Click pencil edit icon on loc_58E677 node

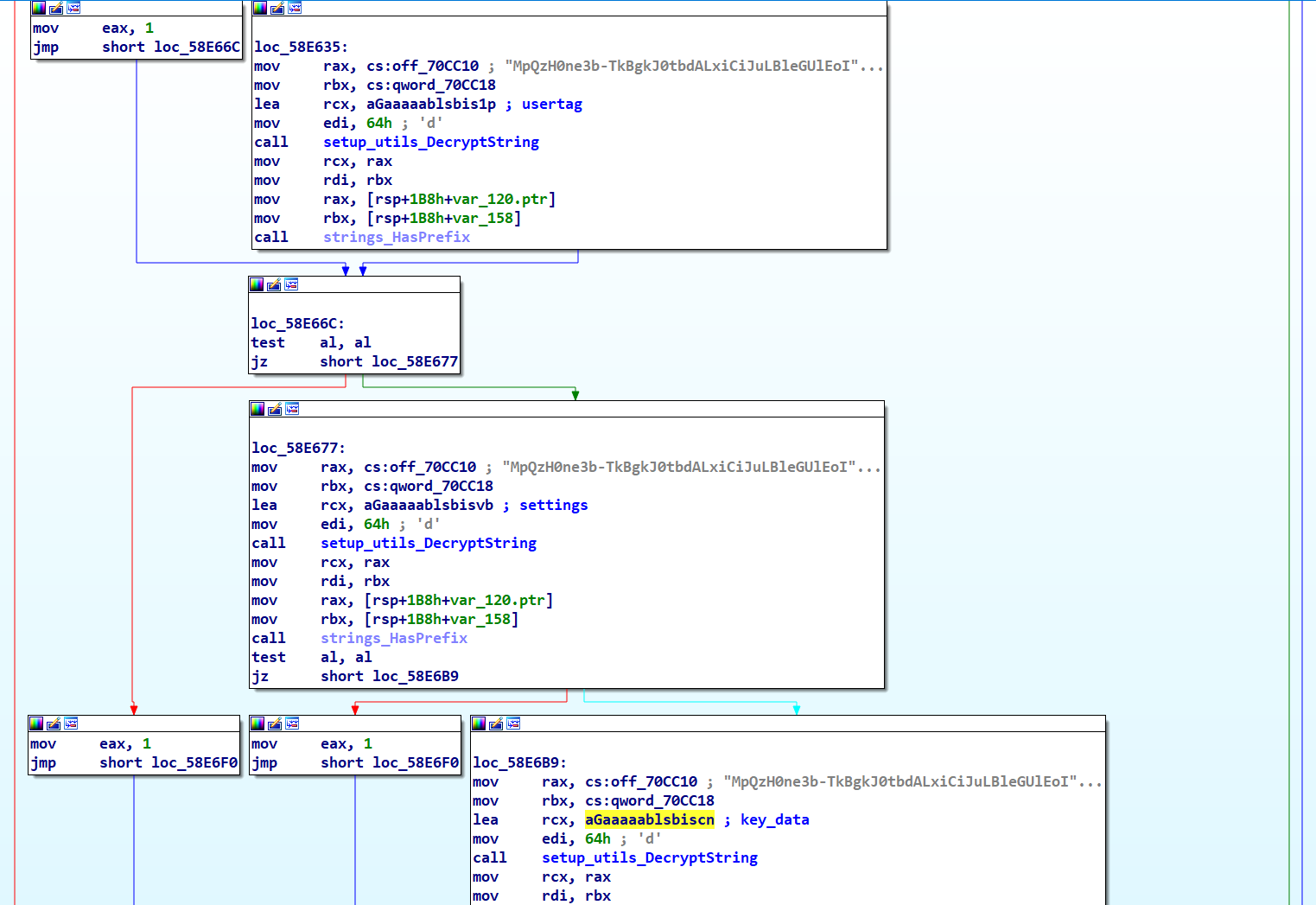pyautogui.click(x=275, y=409)
